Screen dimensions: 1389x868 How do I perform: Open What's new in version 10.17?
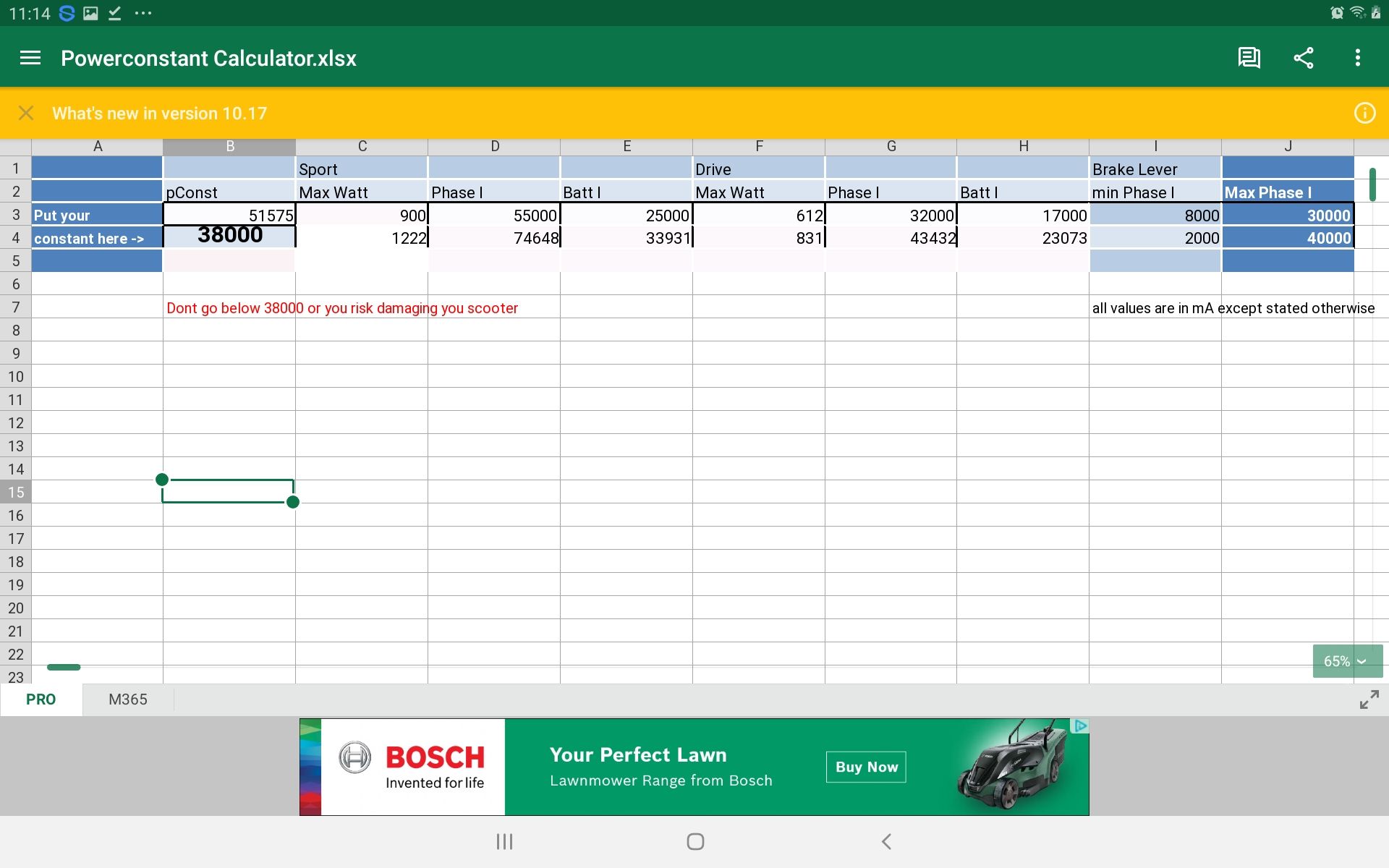tap(159, 114)
